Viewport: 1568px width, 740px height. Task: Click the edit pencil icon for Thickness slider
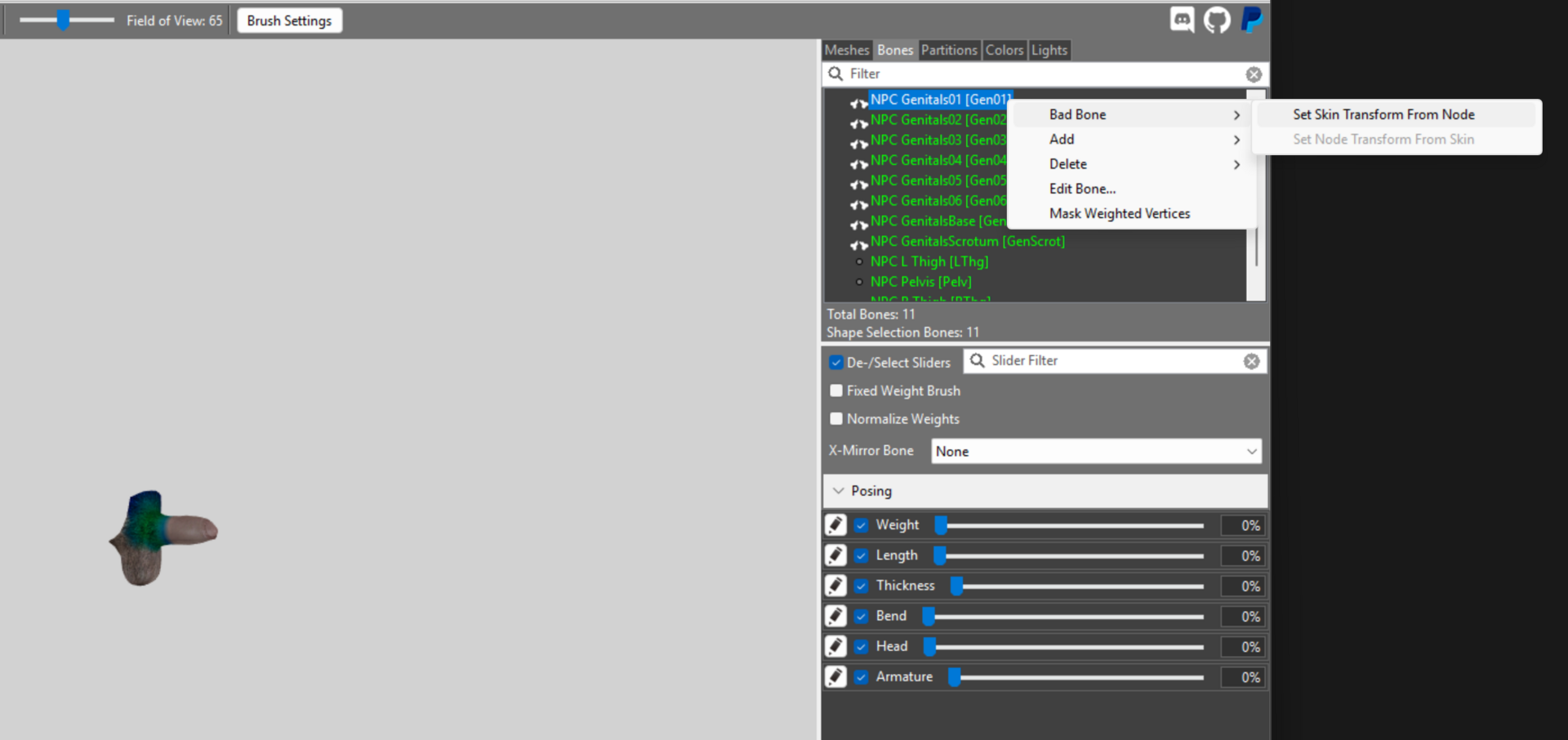835,586
